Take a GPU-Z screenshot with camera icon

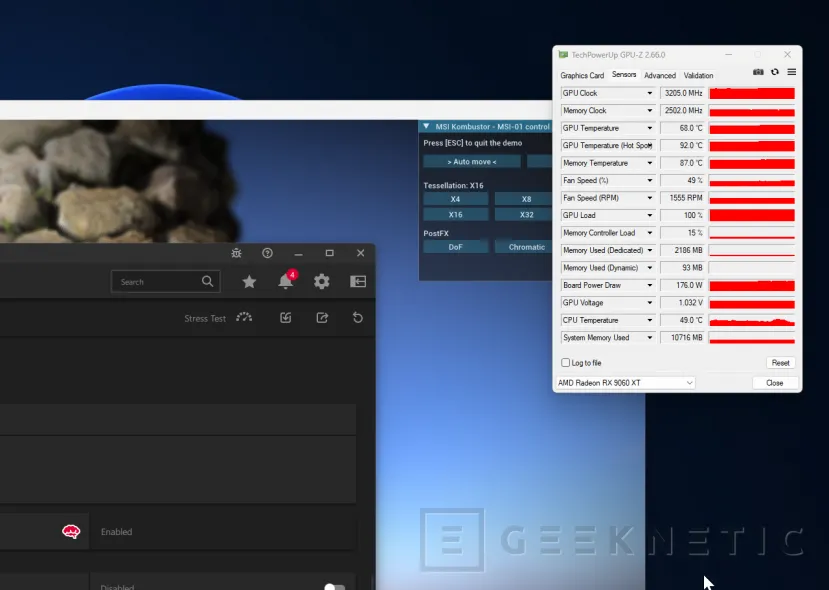(x=758, y=72)
